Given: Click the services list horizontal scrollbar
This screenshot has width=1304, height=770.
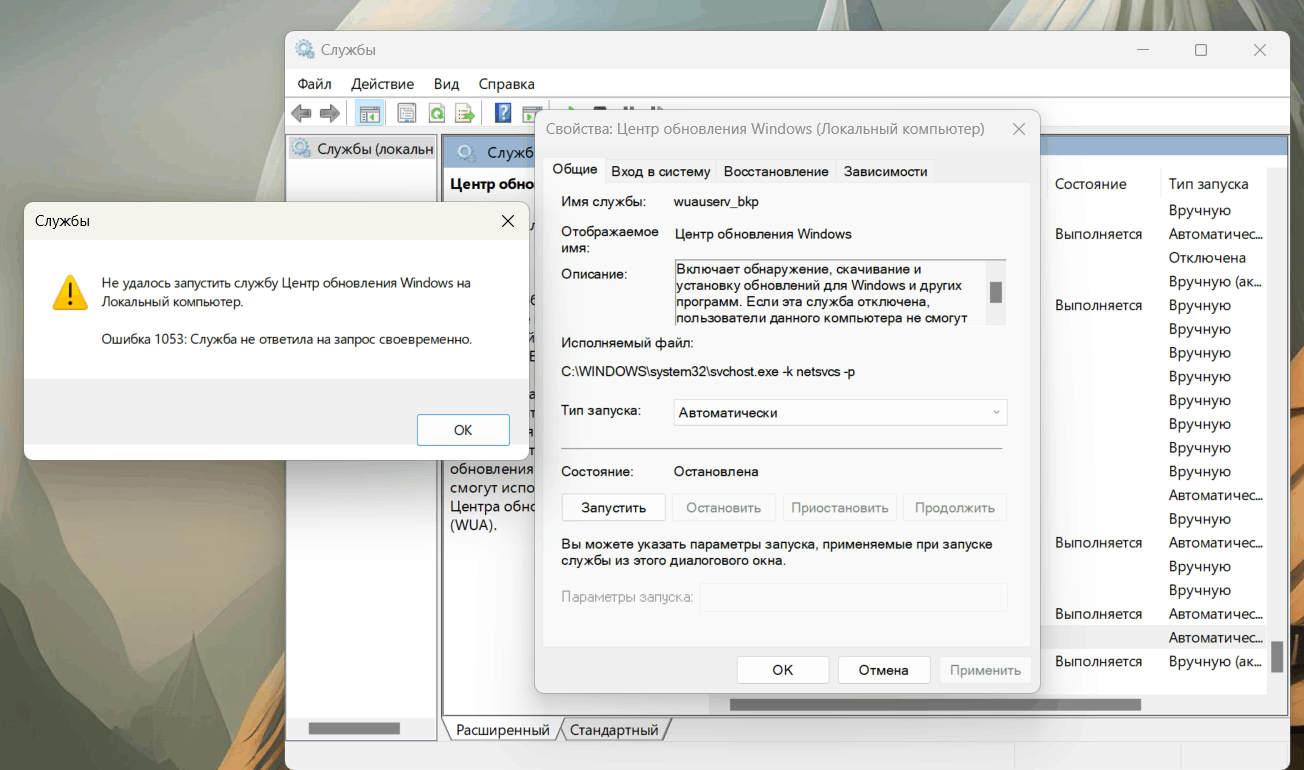Looking at the screenshot, I should click(935, 704).
